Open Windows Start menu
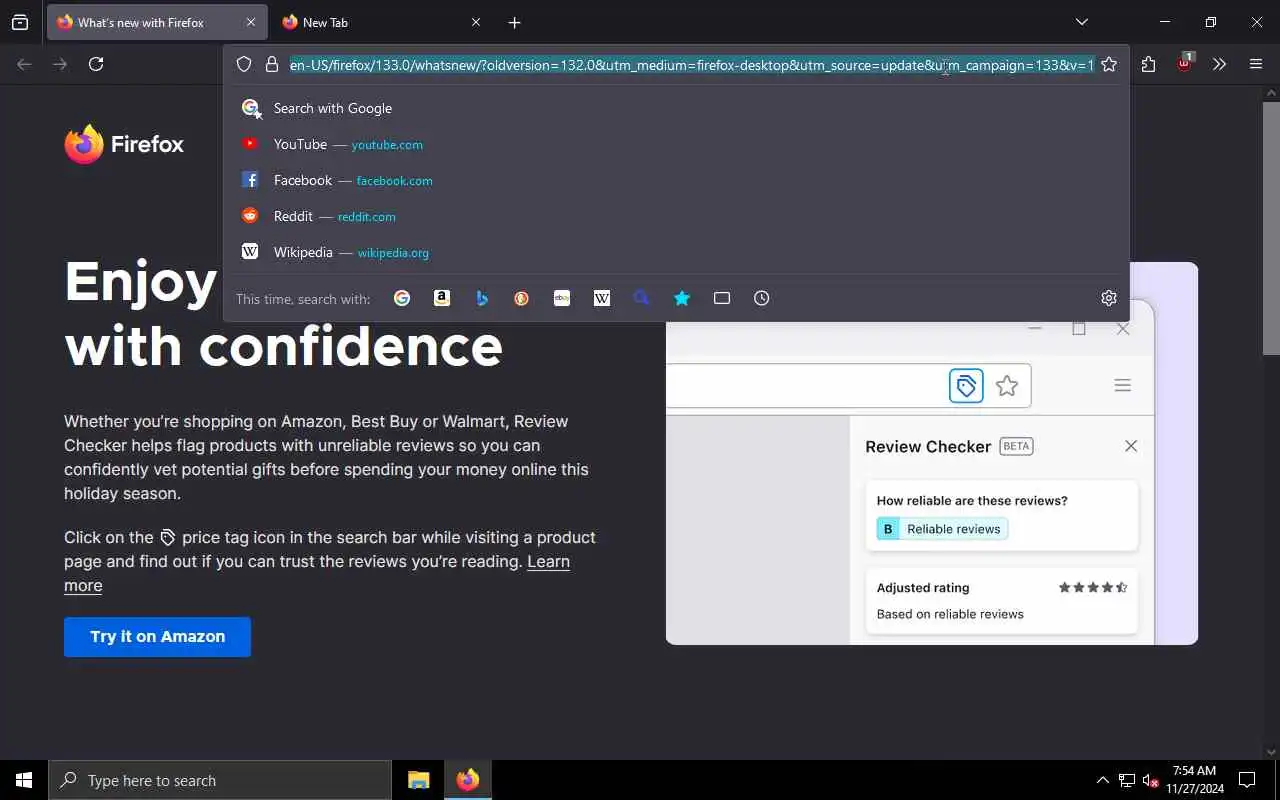The height and width of the screenshot is (800, 1280). (24, 780)
